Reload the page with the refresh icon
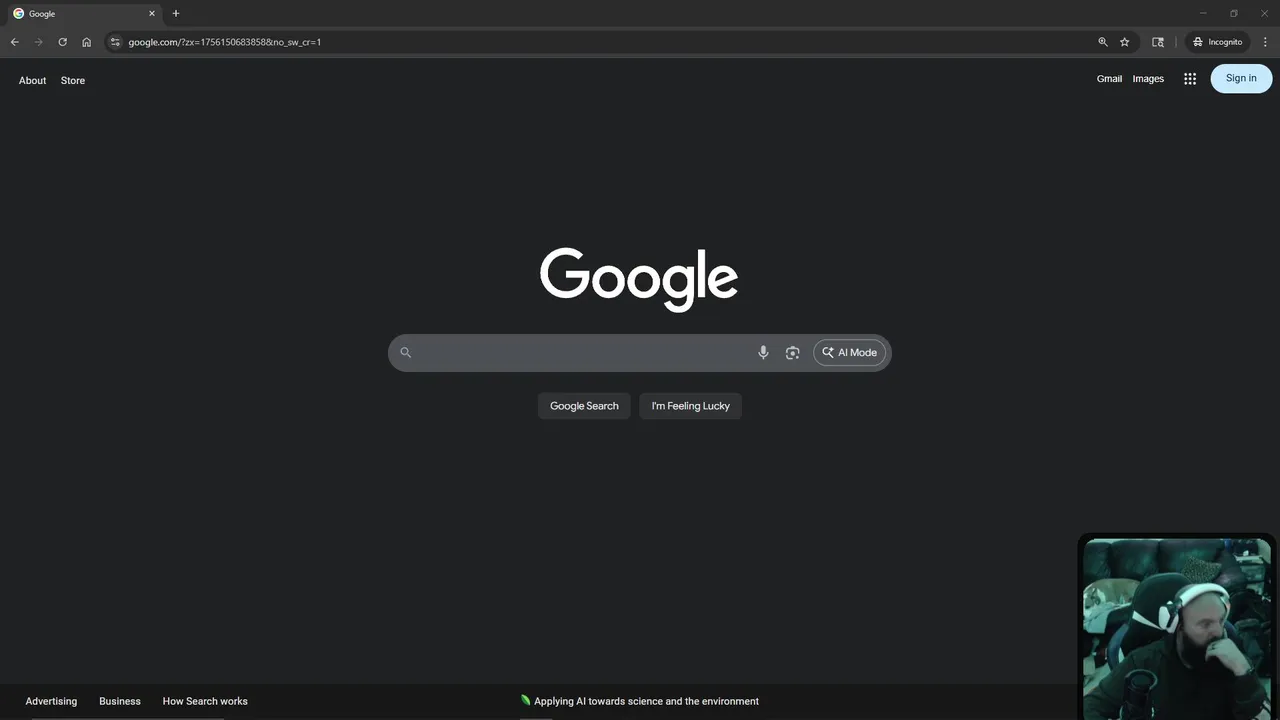 [x=62, y=42]
